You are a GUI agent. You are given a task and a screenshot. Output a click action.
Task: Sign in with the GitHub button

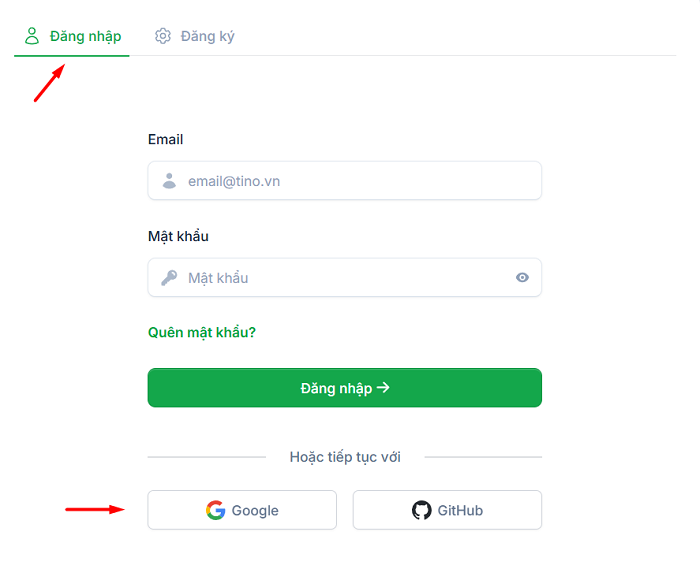click(x=447, y=510)
